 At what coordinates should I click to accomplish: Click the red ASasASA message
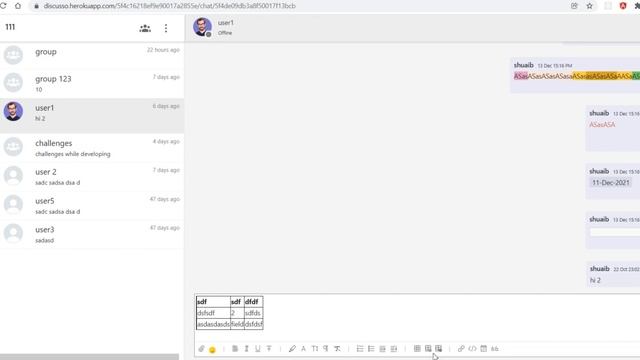[602, 124]
